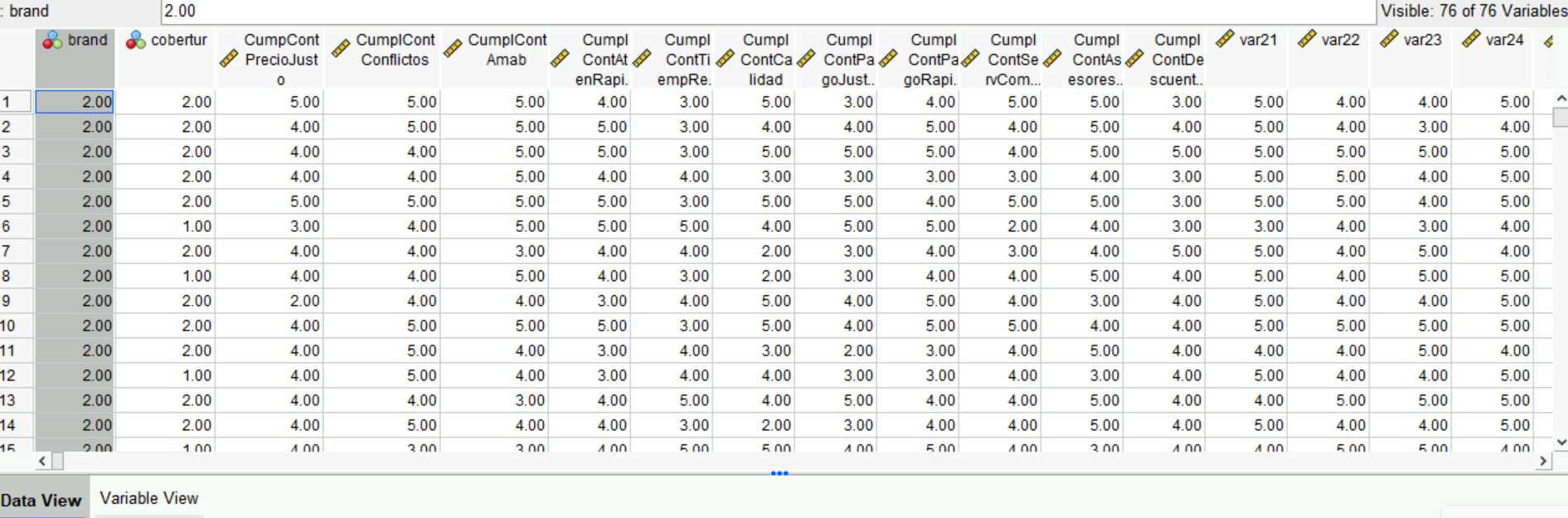The image size is (1568, 518).
Task: Select CumplContPagoRapi cell 3.00 in row 4
Action: pyautogui.click(x=918, y=177)
